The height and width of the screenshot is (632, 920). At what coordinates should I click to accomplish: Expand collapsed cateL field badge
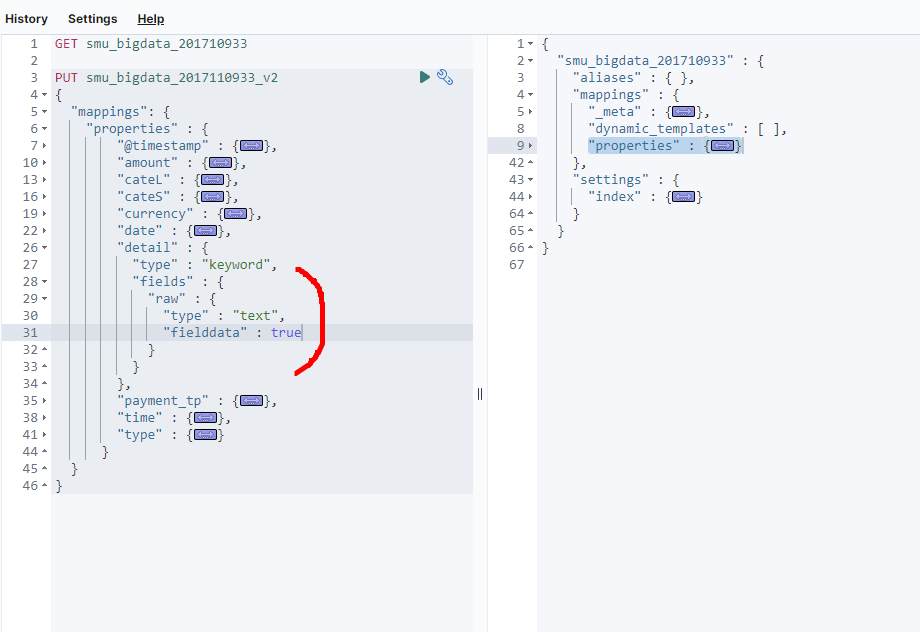213,180
